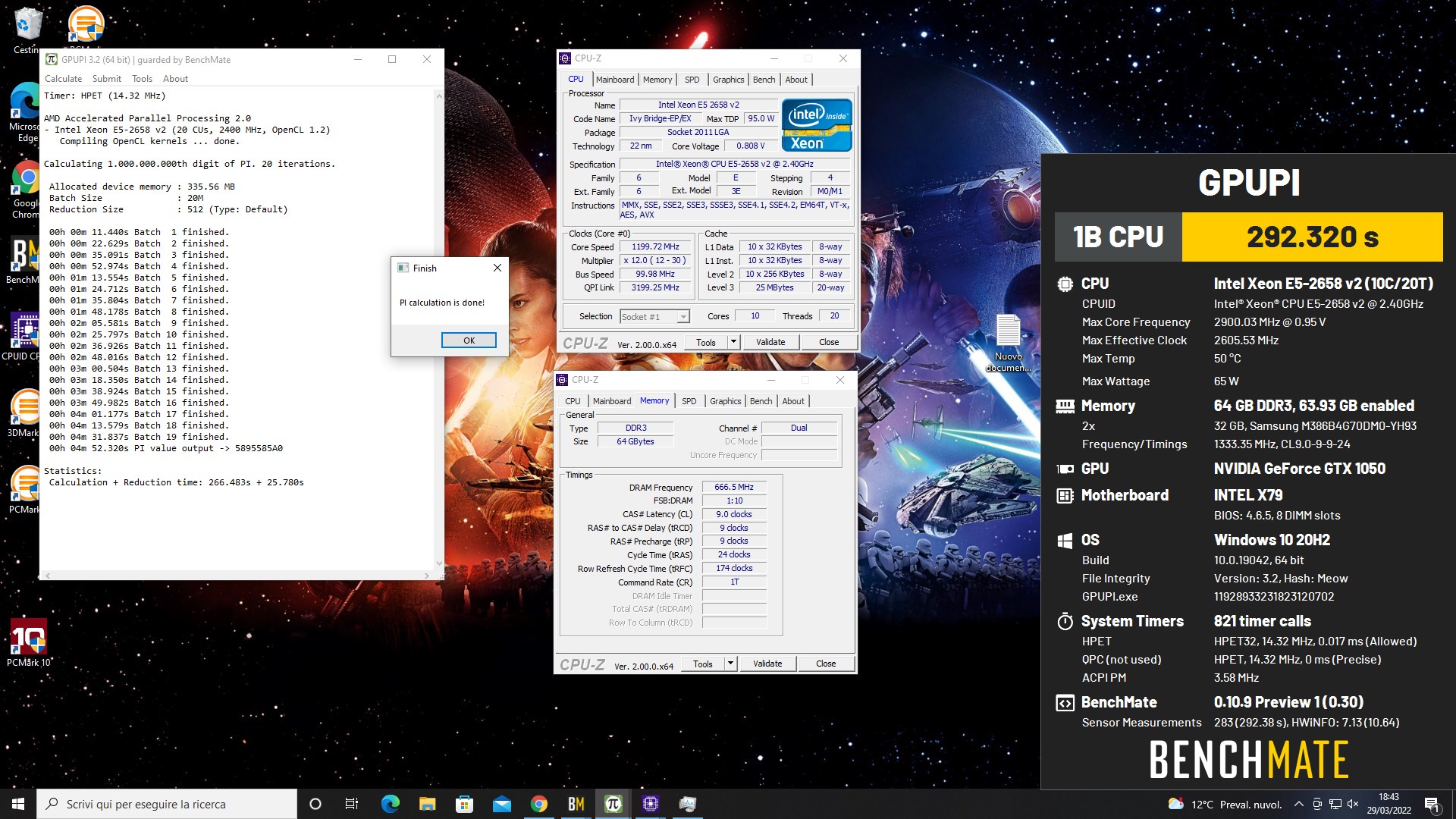Open Submit menu in GPUPI
The image size is (1456, 819).
click(x=106, y=79)
